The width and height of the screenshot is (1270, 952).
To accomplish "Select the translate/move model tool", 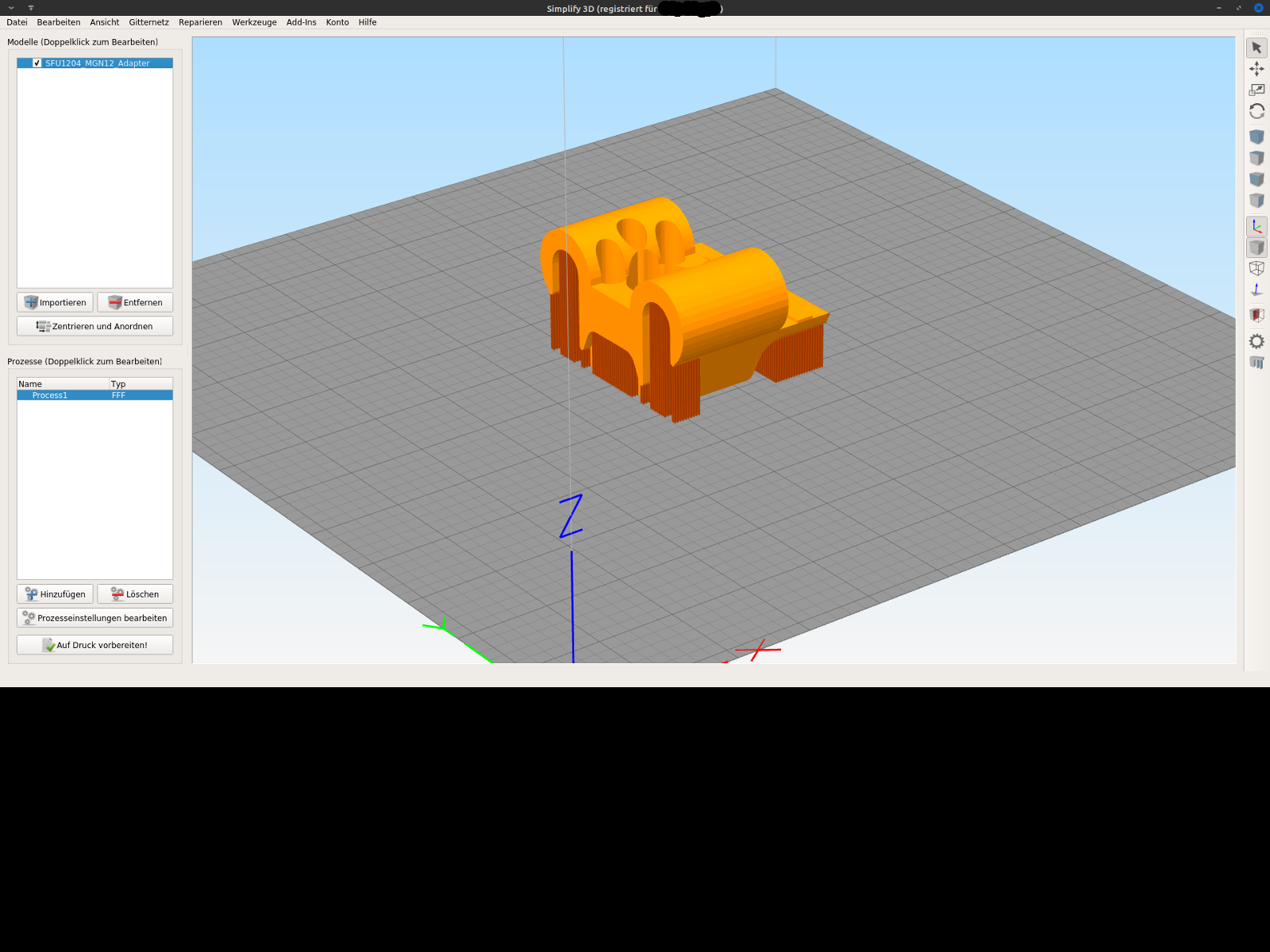I will coord(1257,69).
